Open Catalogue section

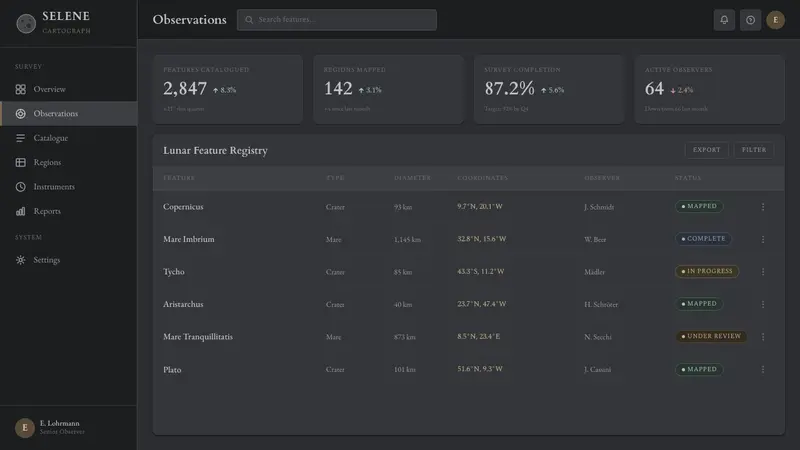tap(68, 138)
